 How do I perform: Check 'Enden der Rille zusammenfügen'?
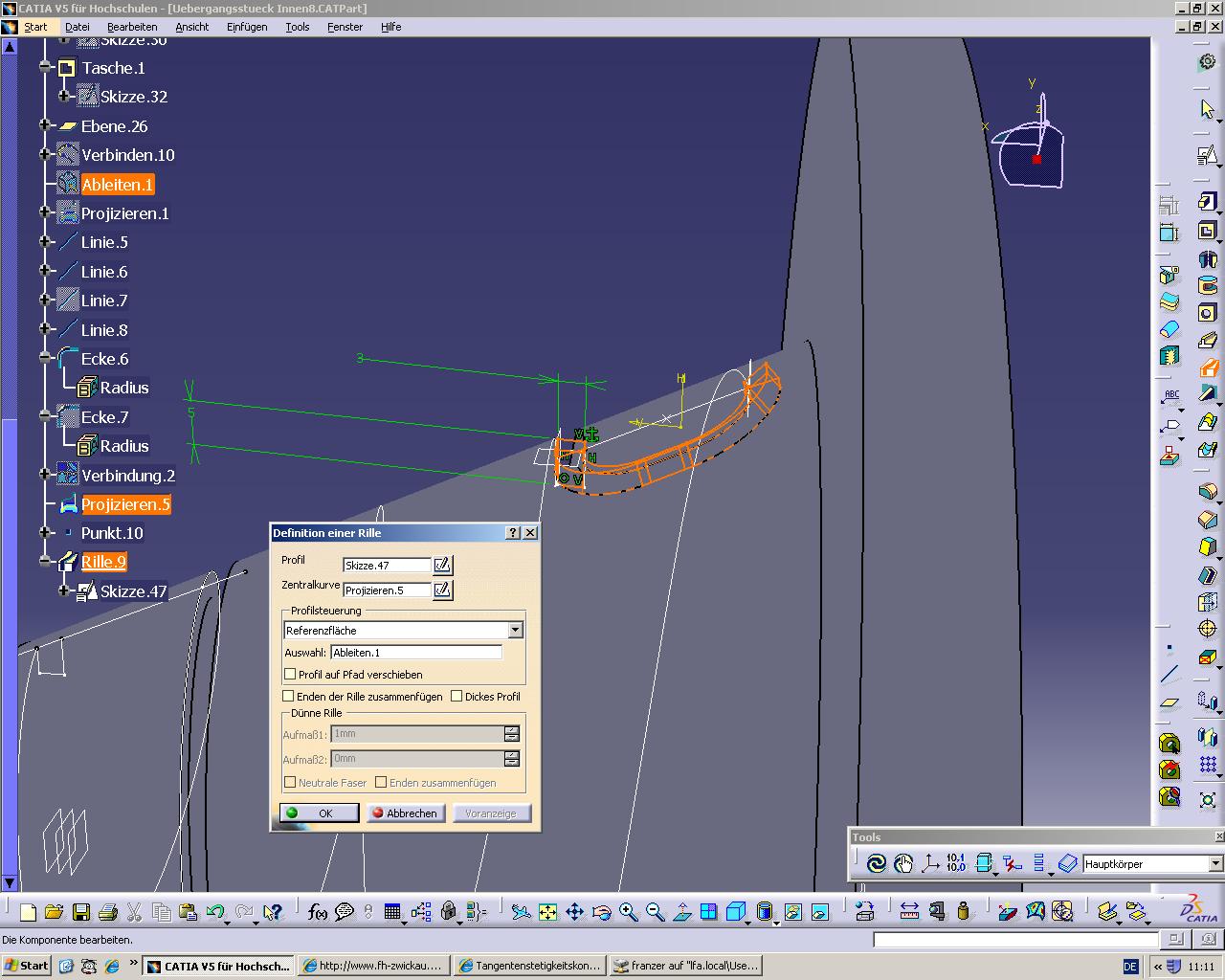[x=288, y=696]
